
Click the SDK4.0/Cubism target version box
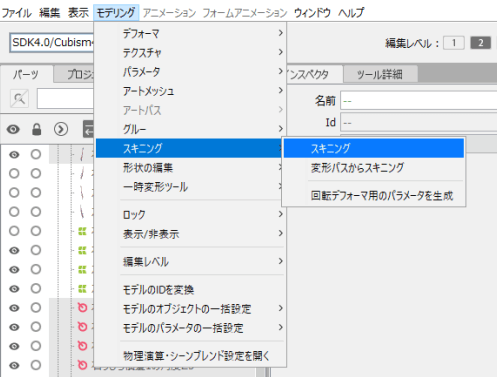pos(52,42)
